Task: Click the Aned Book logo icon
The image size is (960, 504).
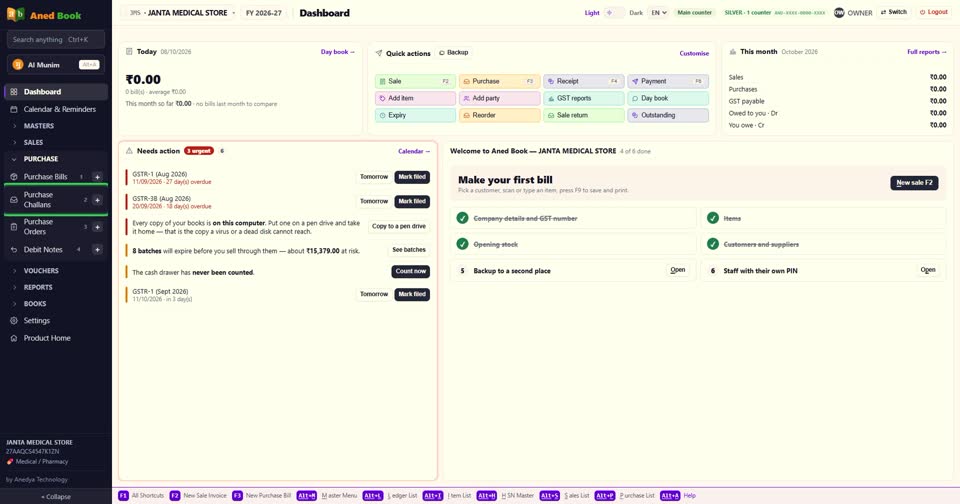Action: click(15, 14)
